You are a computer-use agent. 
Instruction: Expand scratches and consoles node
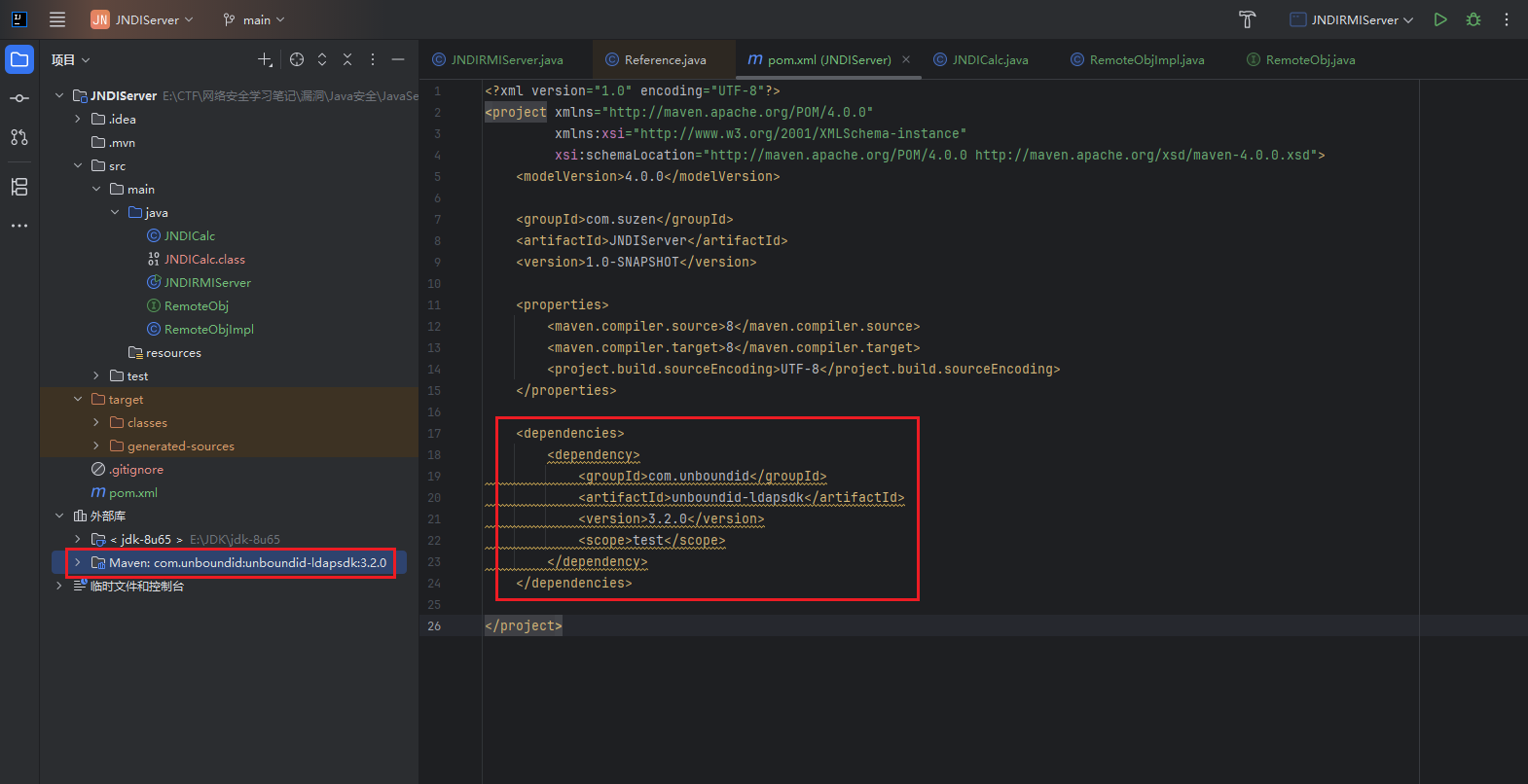click(59, 586)
